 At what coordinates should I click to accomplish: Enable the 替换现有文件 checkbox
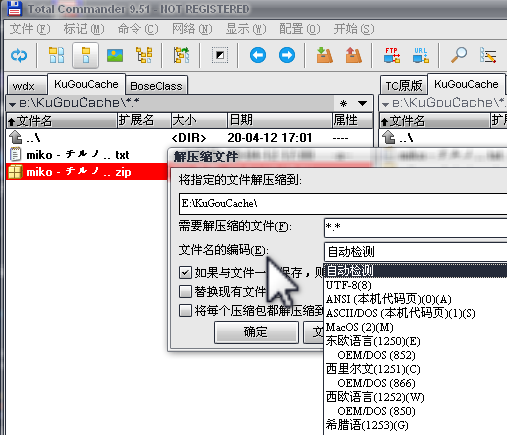tap(185, 291)
